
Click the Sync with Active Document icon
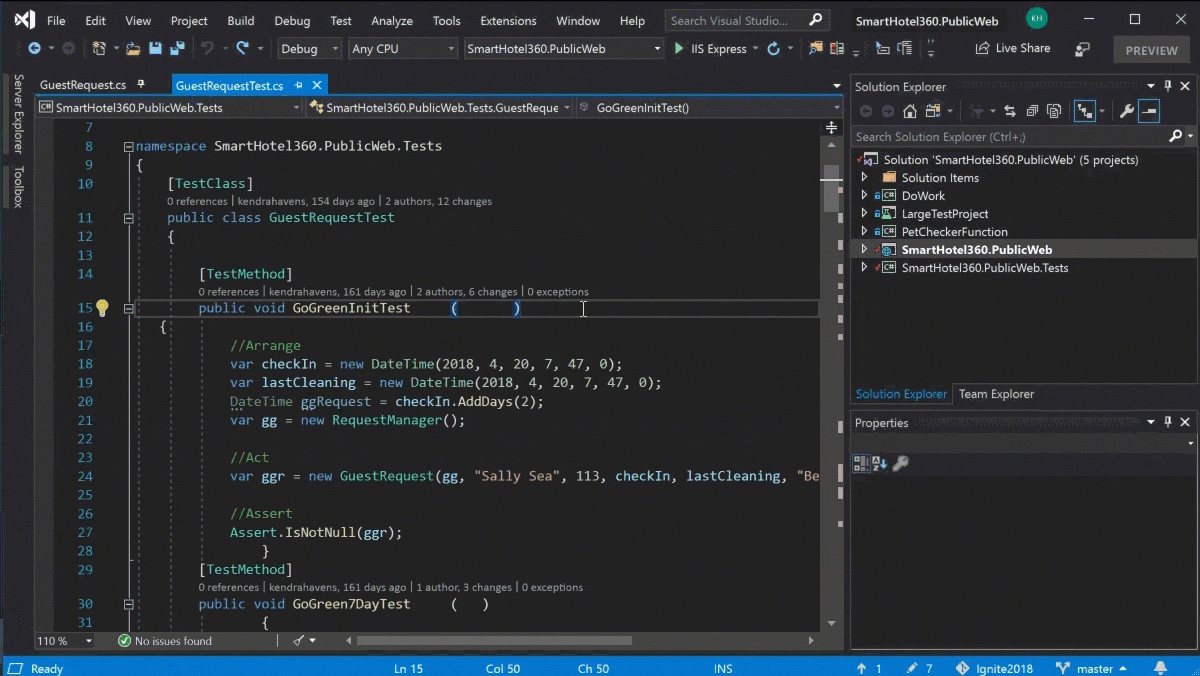point(1009,111)
